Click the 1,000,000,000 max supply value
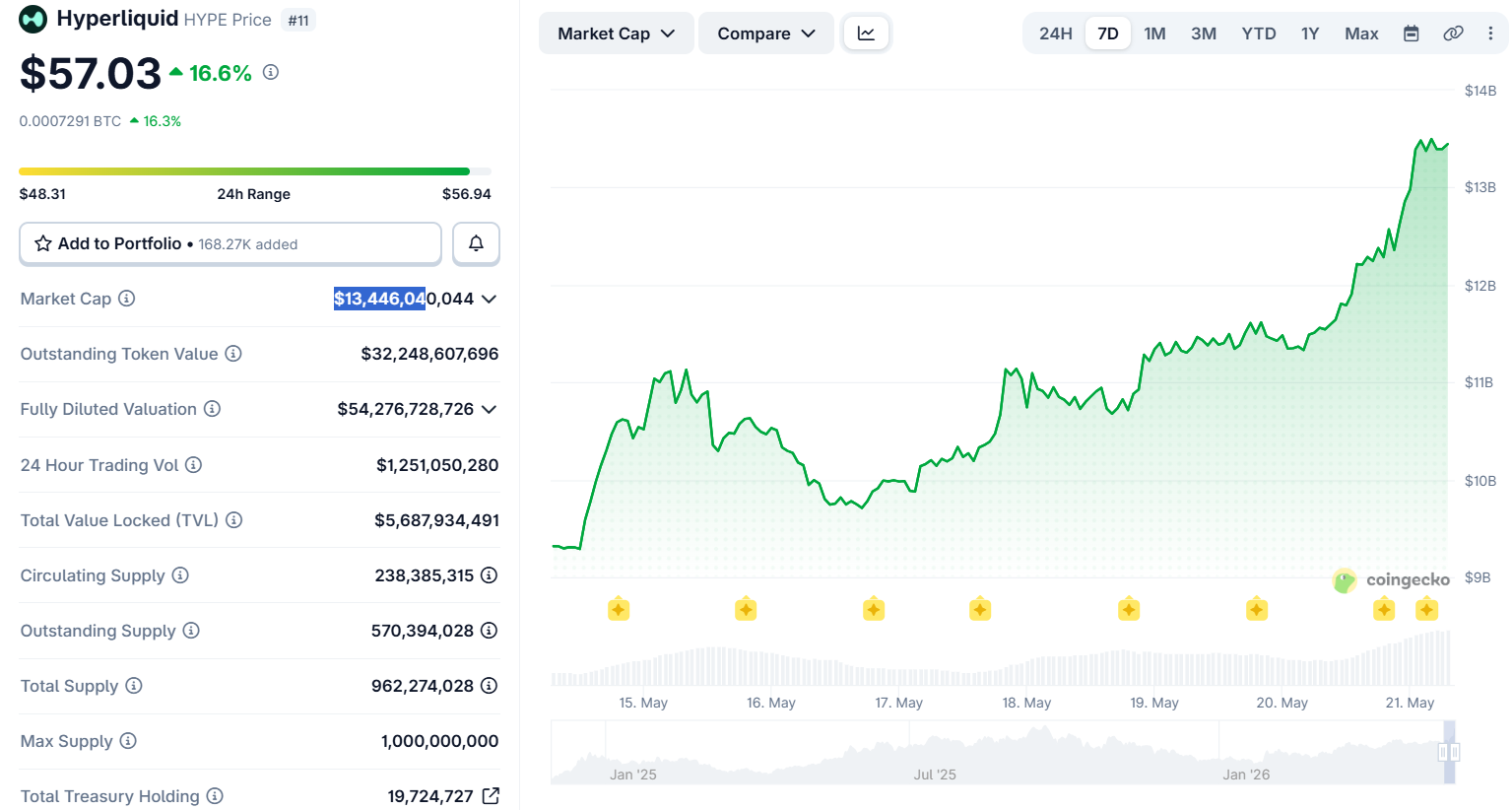The height and width of the screenshot is (810, 1512). [439, 740]
